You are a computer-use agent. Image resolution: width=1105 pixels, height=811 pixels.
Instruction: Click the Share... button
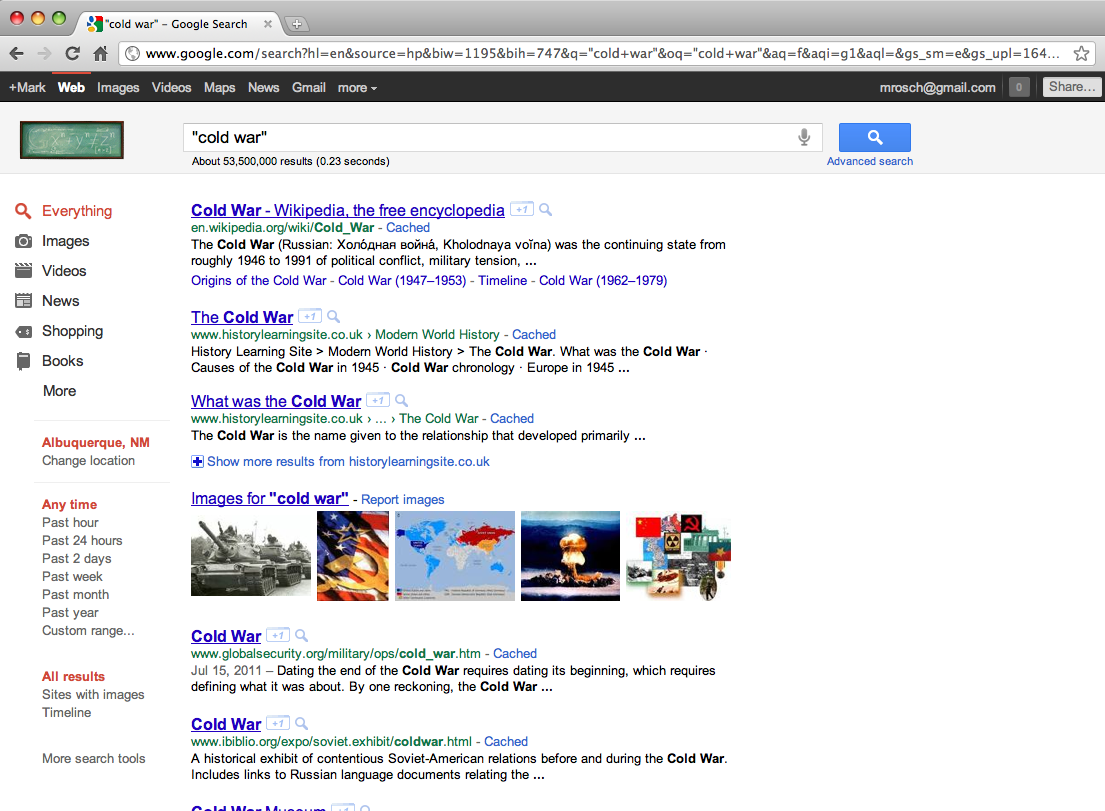click(1072, 87)
